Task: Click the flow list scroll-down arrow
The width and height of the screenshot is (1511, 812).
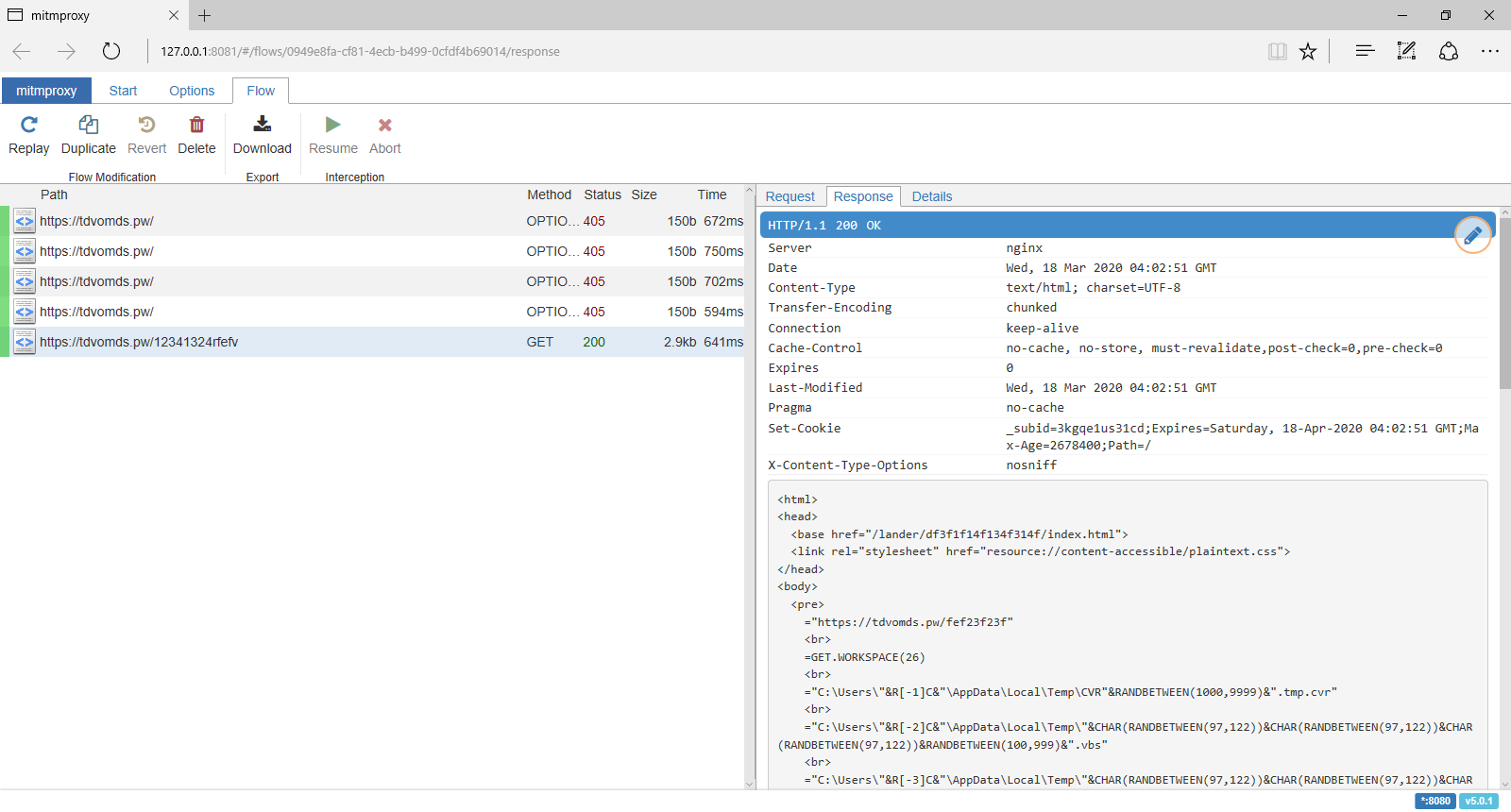Action: pos(750,784)
